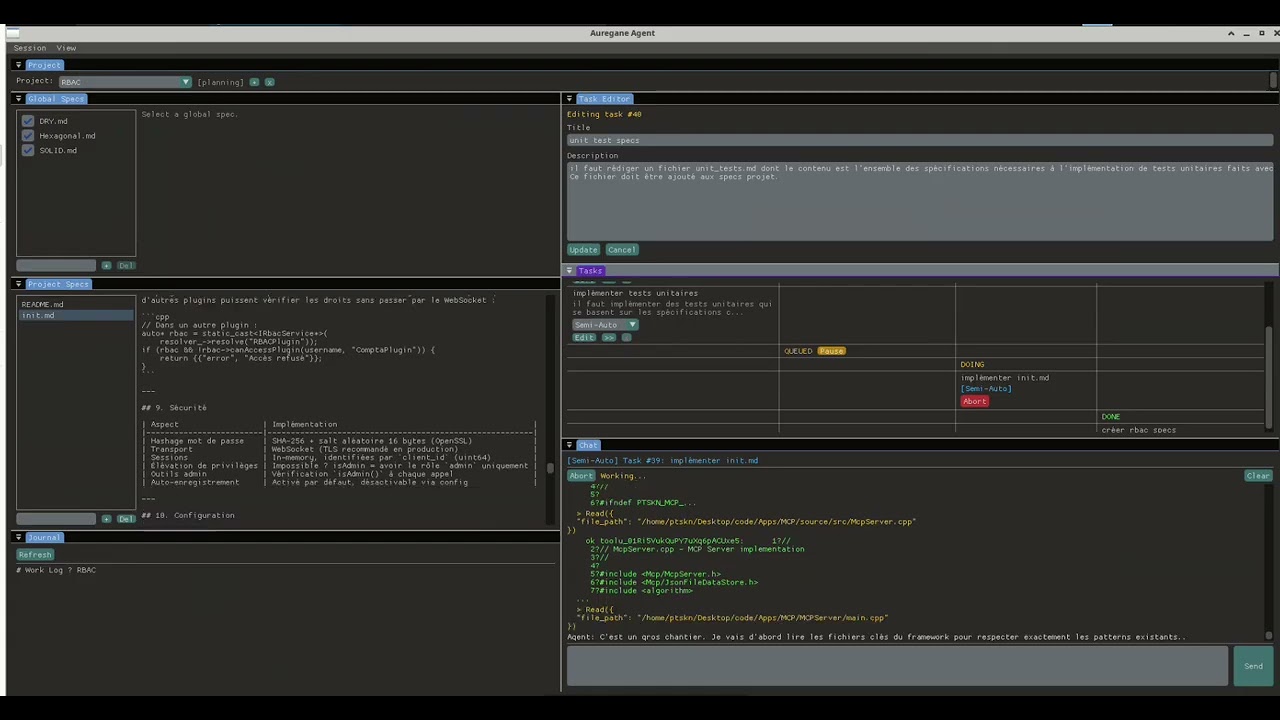Edit the implémenter tests unitaires task
Image resolution: width=1280 pixels, height=720 pixels.
[x=584, y=338]
